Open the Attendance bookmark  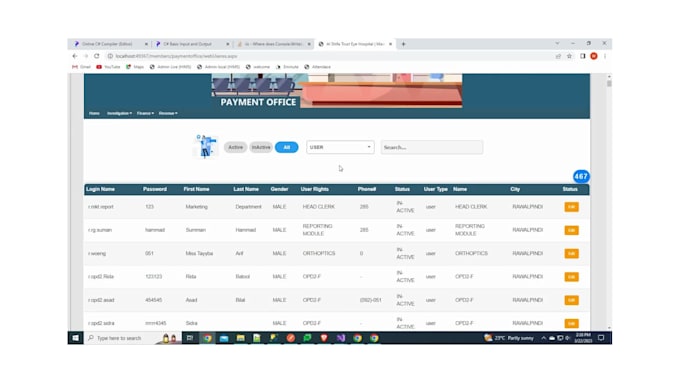(x=317, y=67)
